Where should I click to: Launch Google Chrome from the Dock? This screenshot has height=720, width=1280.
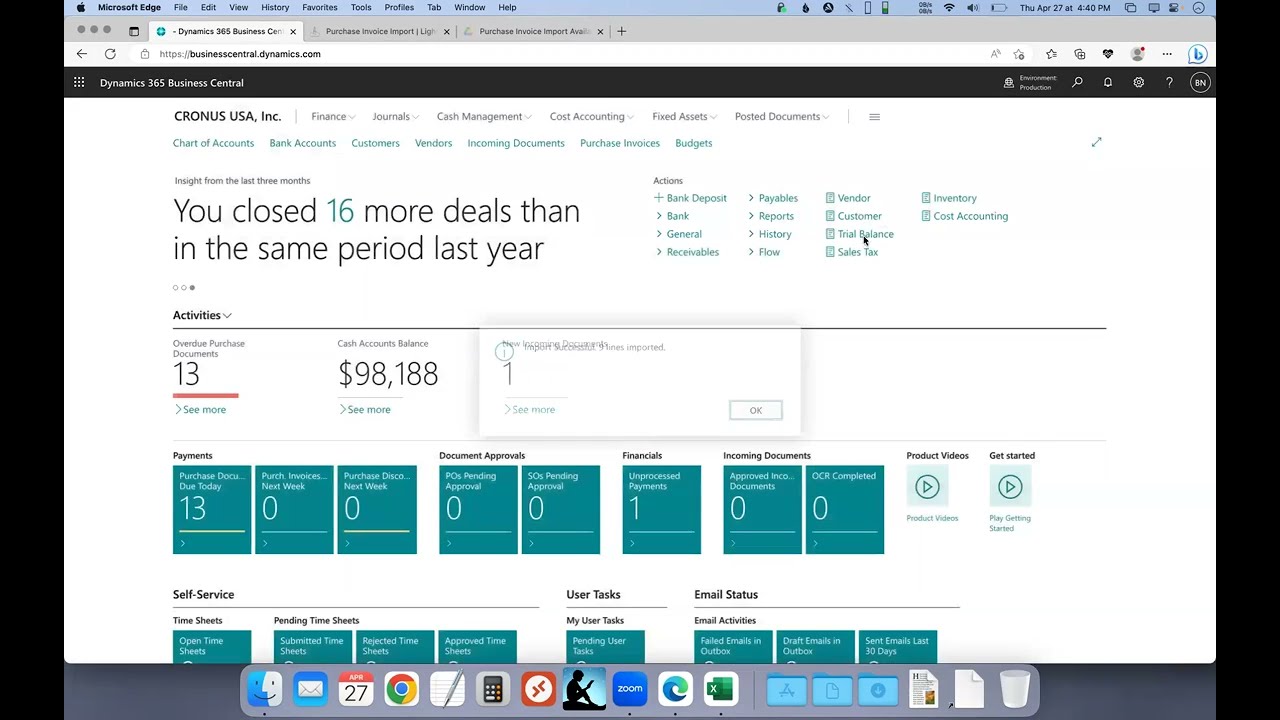(x=401, y=689)
